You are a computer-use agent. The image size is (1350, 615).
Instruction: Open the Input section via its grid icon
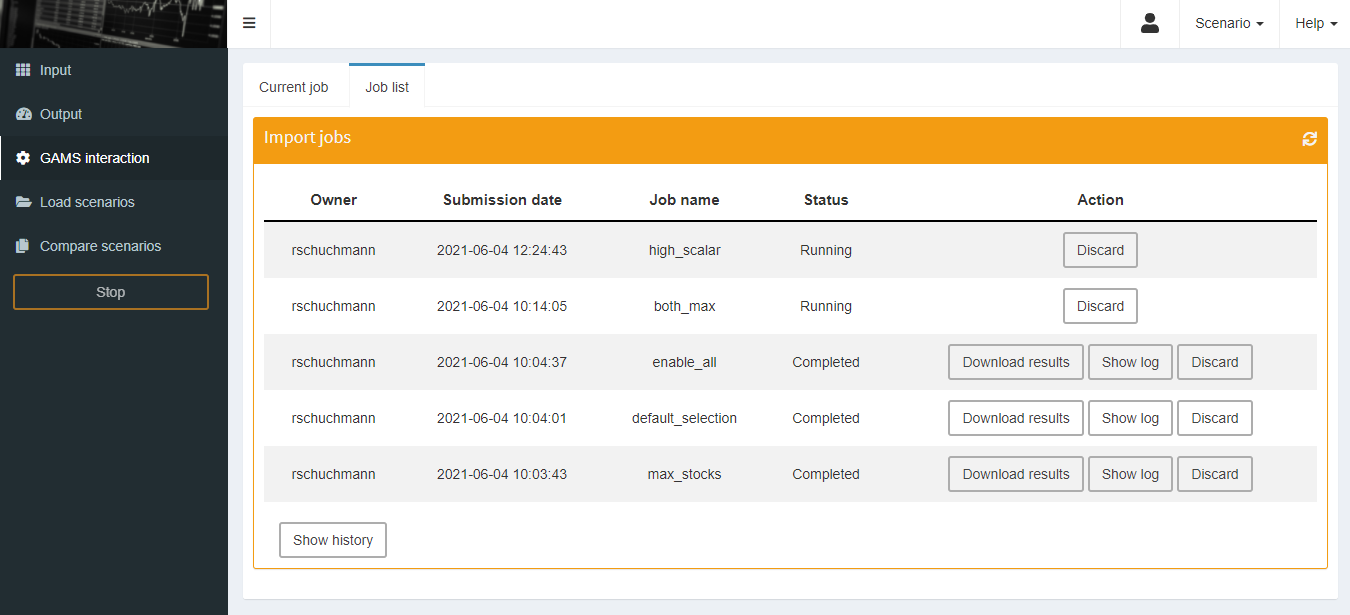[x=20, y=69]
